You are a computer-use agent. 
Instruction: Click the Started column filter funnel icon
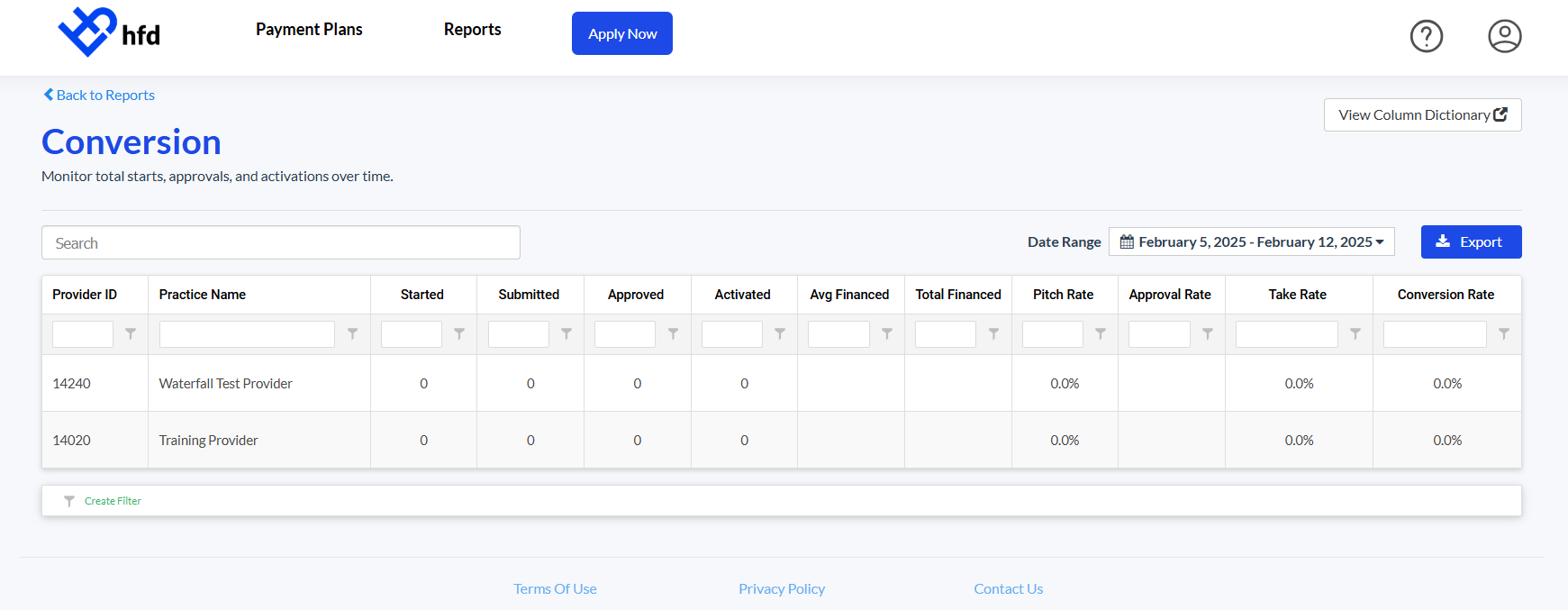point(459,334)
